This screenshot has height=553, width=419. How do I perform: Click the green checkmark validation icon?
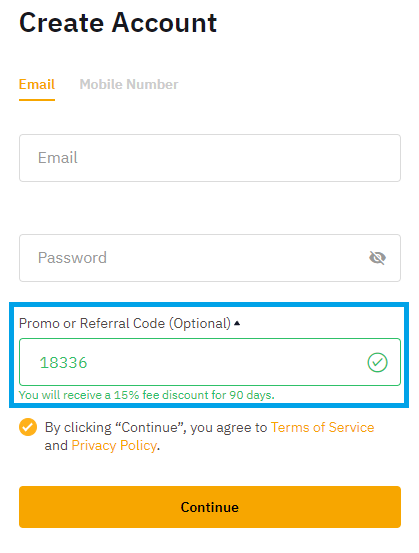point(377,362)
